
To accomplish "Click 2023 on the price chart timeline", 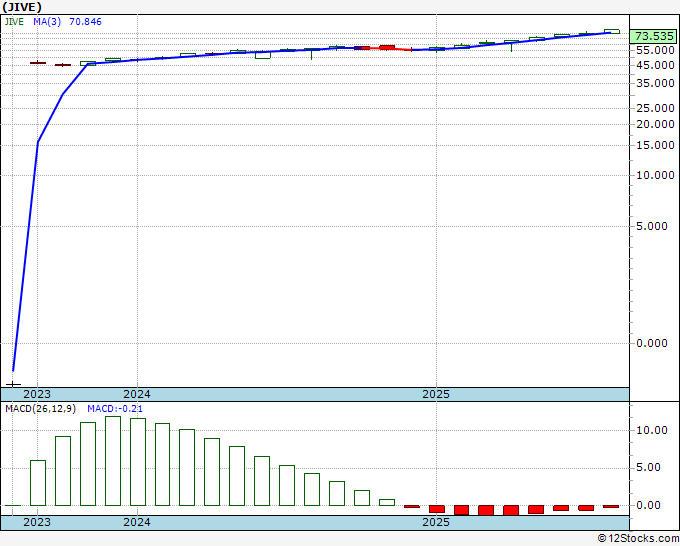I will 37,394.
